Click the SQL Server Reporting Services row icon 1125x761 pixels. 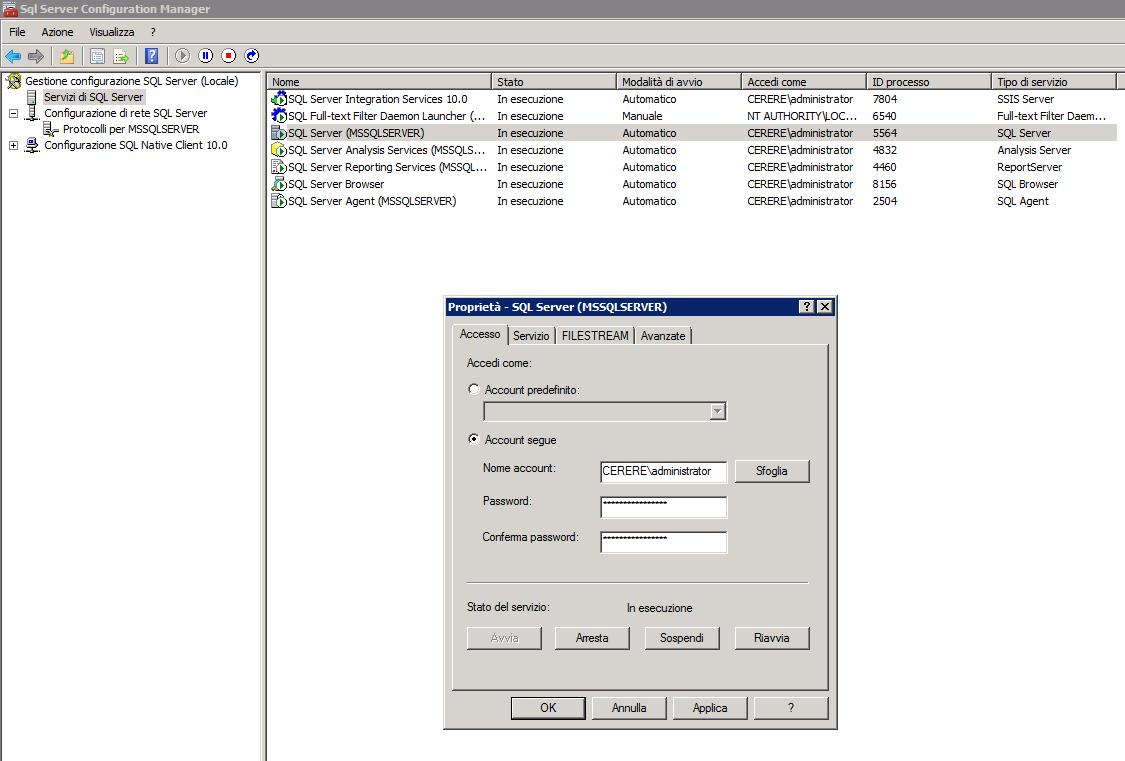pos(278,167)
